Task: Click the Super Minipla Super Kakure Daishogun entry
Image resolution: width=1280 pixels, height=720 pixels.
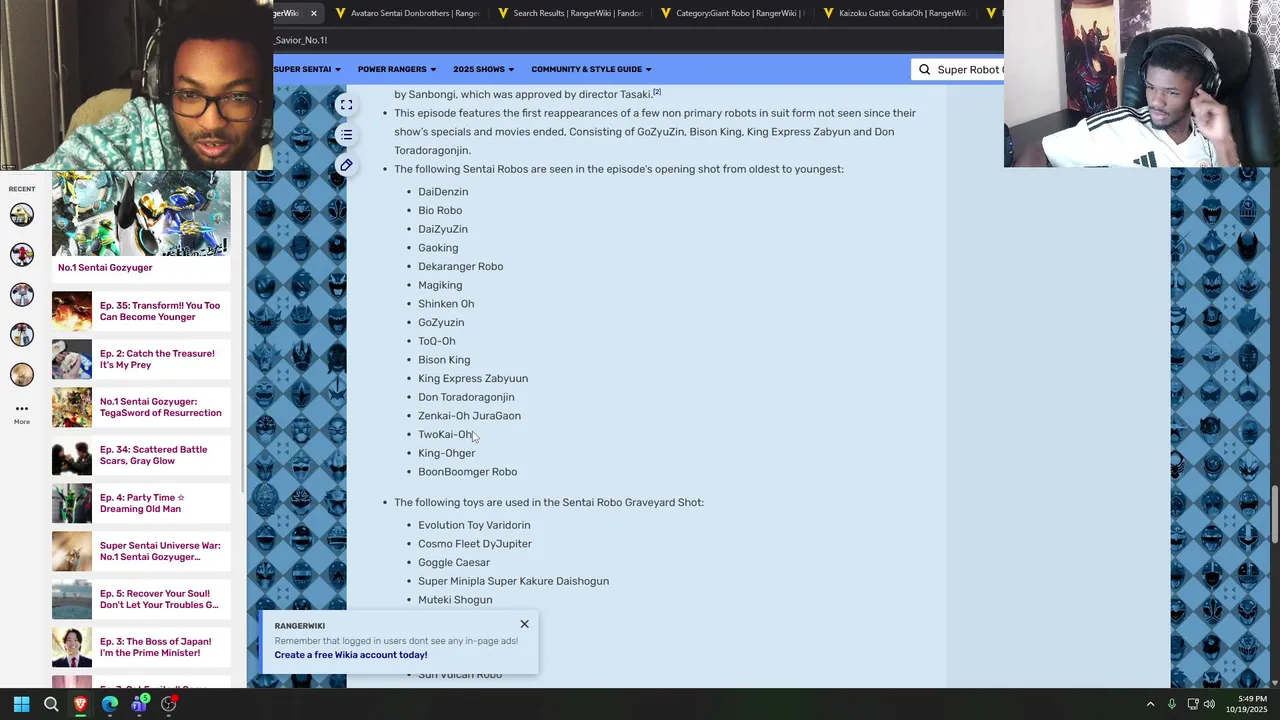Action: click(513, 581)
